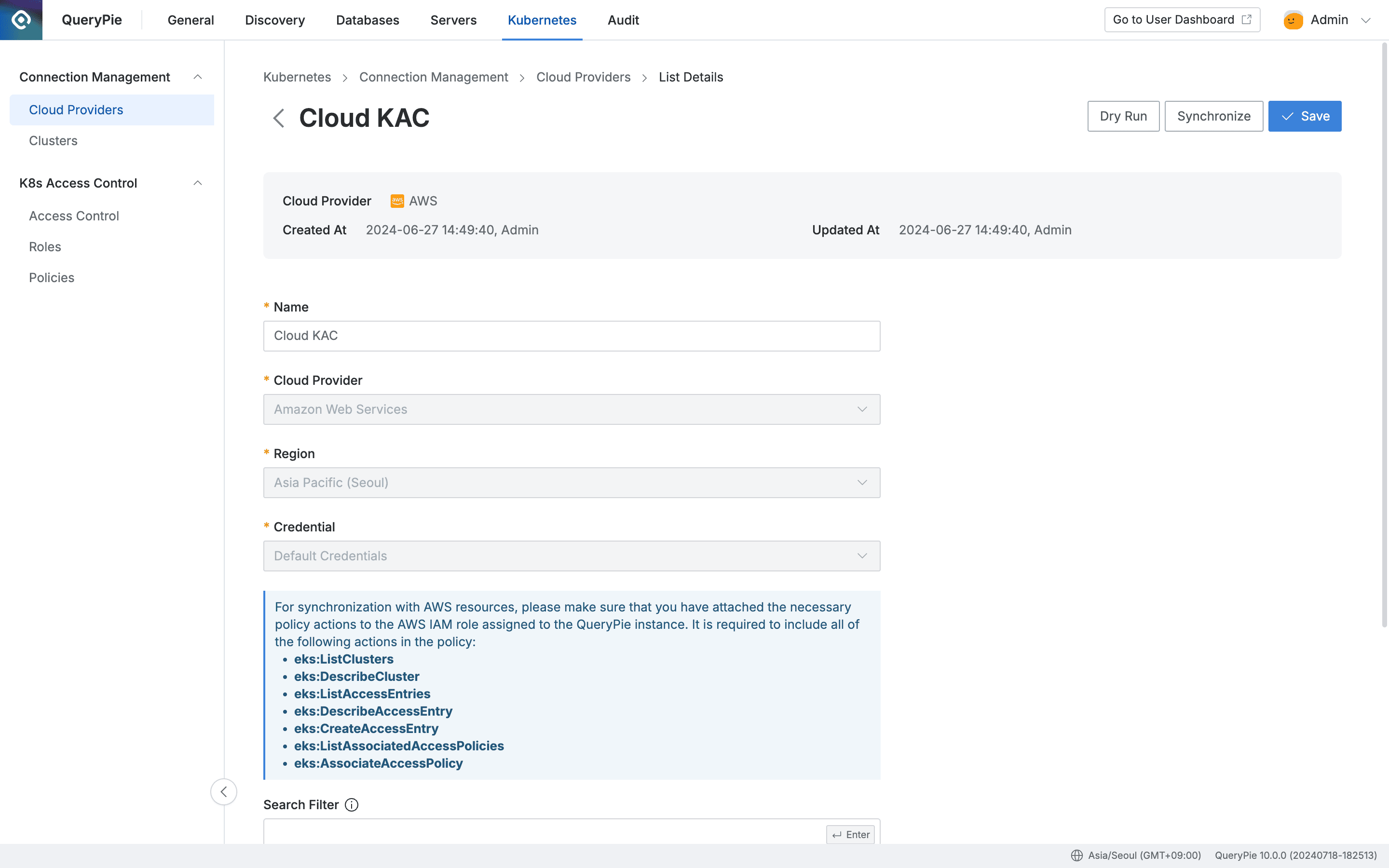
Task: Click inside the Name input field
Action: (x=571, y=336)
